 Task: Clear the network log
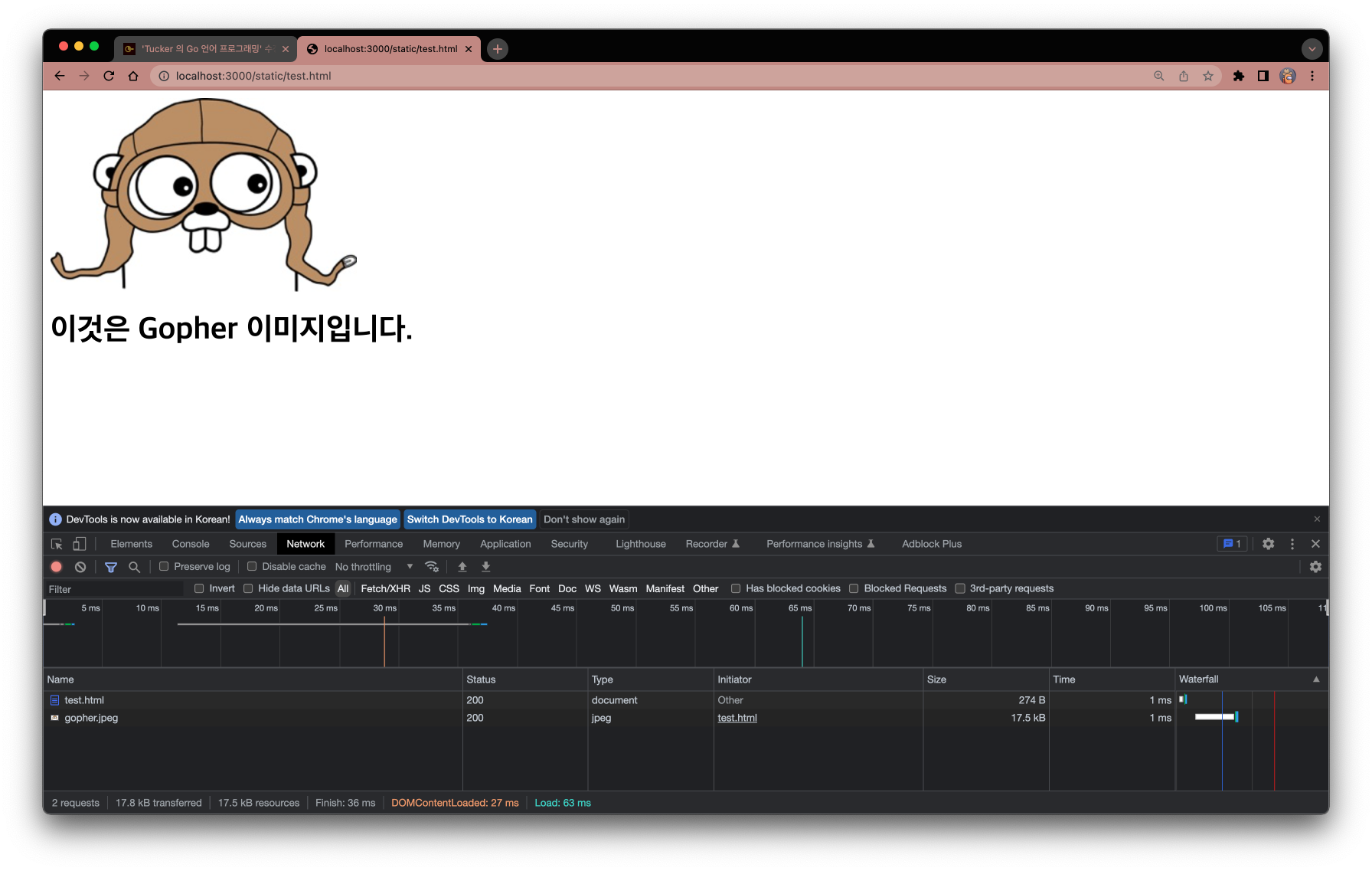pos(80,567)
